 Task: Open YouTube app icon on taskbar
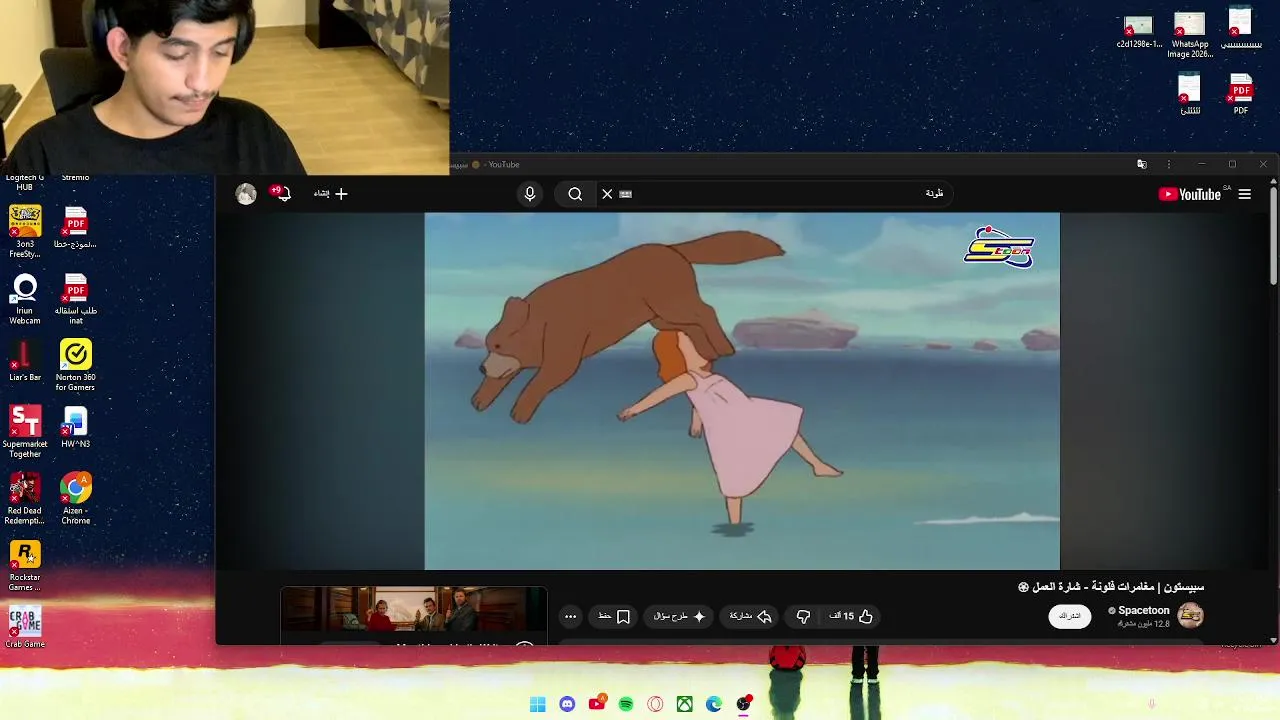pyautogui.click(x=597, y=704)
